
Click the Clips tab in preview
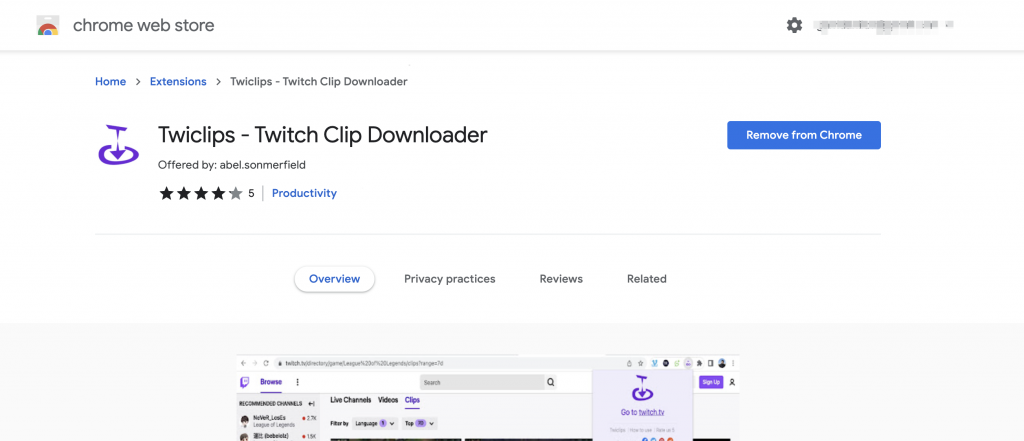point(412,400)
